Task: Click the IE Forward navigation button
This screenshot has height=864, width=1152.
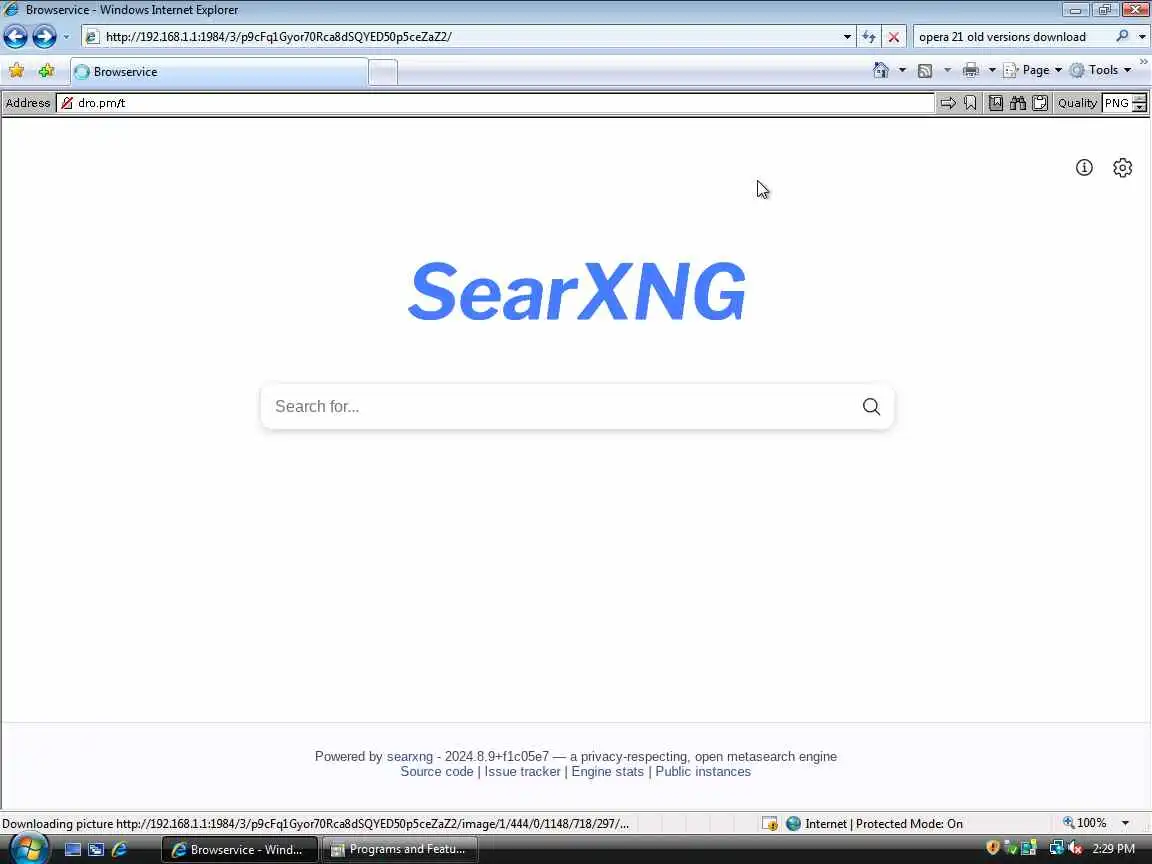Action: (44, 36)
